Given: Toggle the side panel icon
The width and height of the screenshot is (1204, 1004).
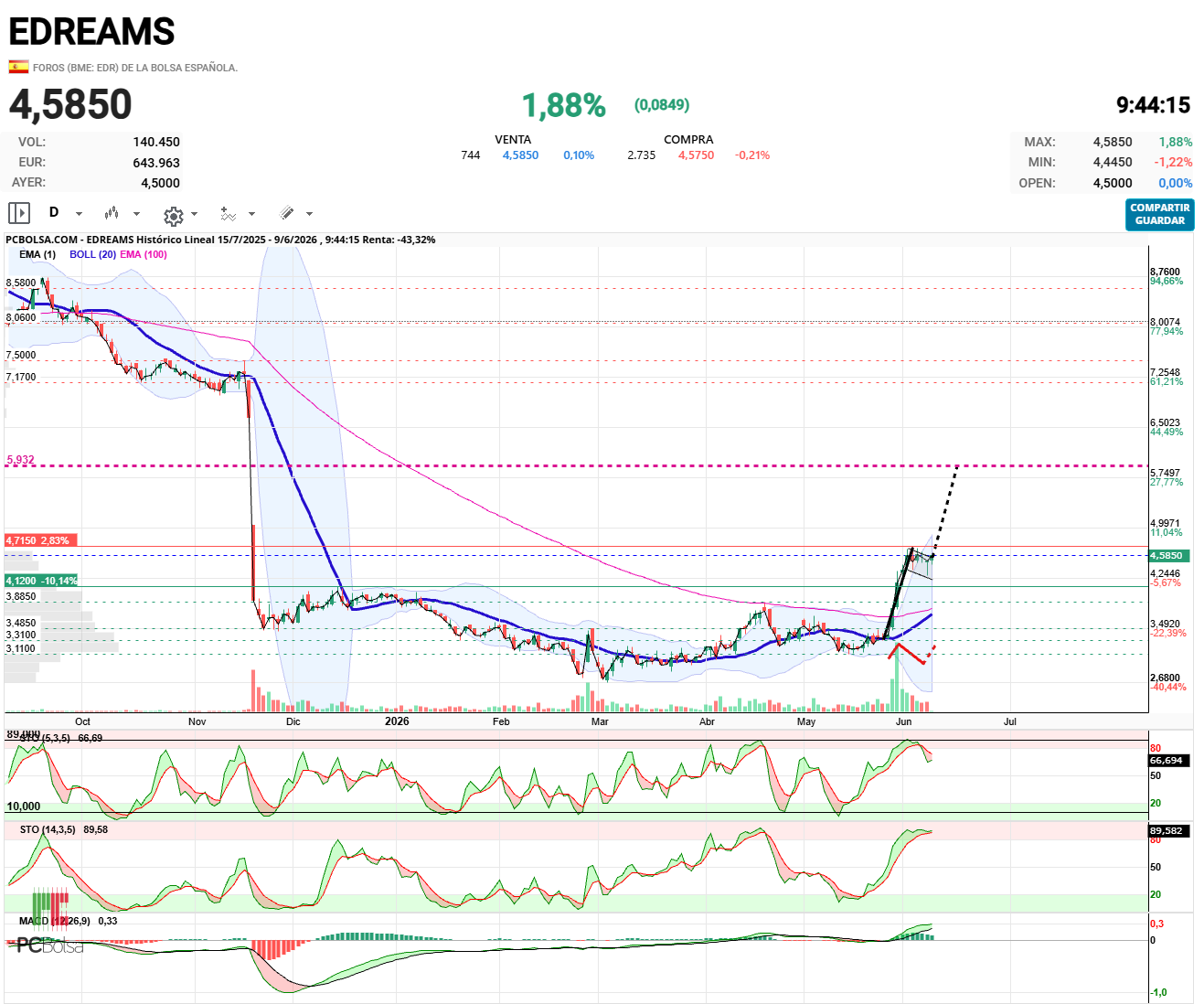Looking at the screenshot, I should tap(19, 213).
